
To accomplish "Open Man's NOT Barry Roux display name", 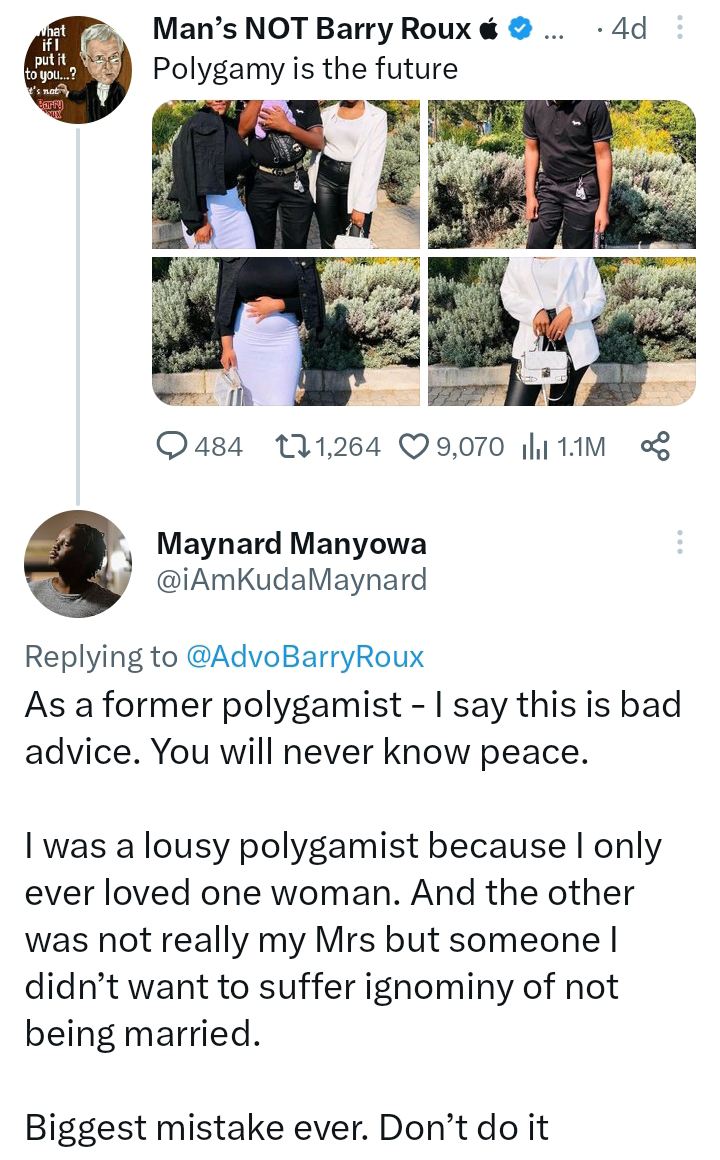I will point(313,30).
